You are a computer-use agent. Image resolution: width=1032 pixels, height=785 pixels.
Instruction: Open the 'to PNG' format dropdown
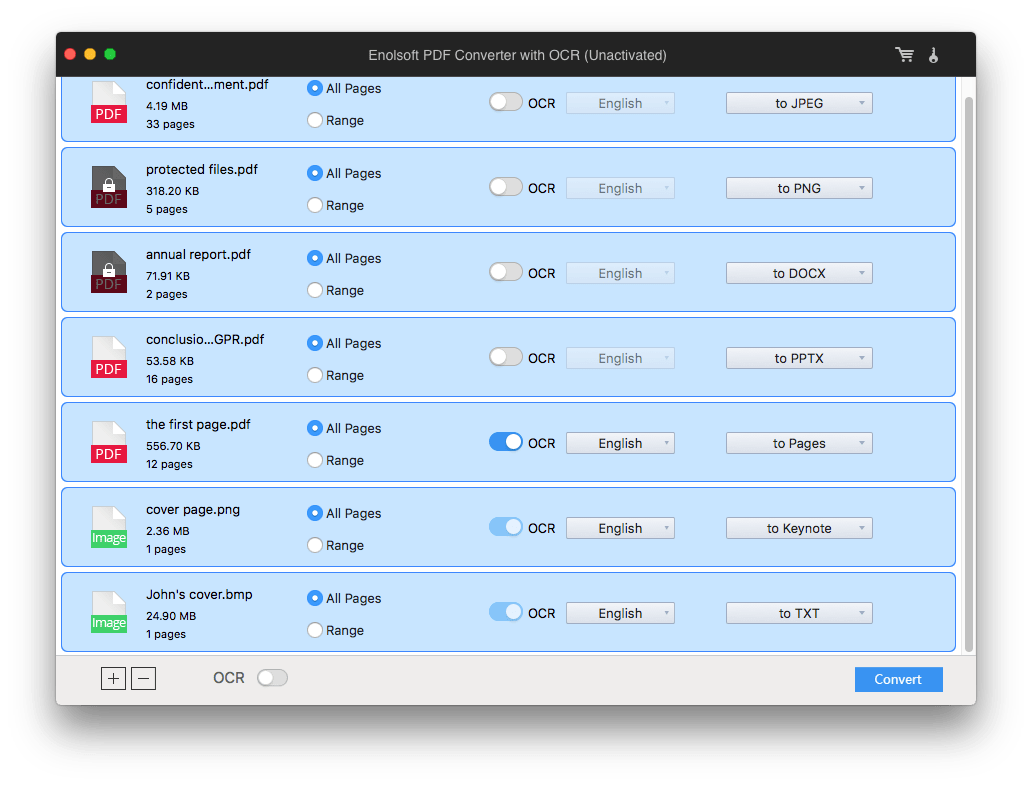[x=799, y=188]
